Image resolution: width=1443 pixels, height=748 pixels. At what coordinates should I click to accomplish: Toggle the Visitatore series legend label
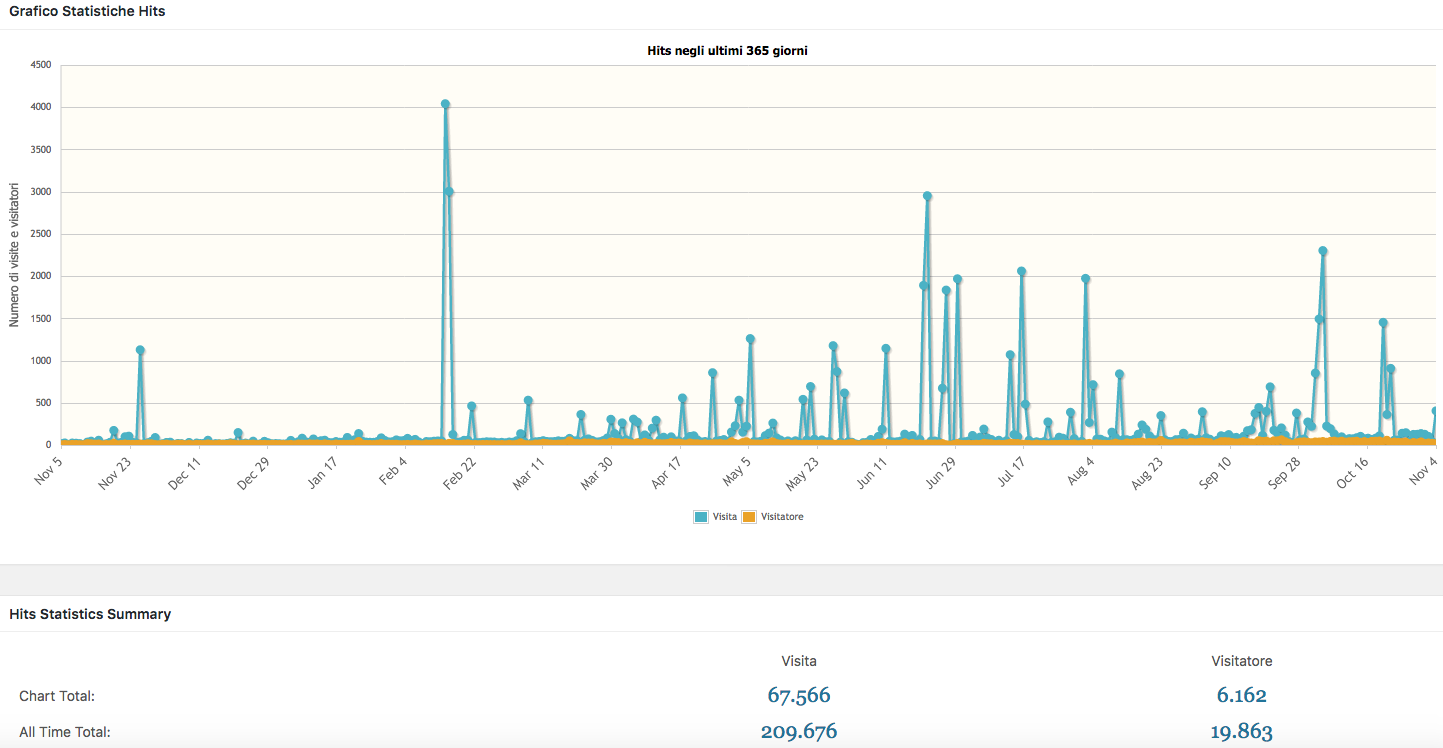782,517
